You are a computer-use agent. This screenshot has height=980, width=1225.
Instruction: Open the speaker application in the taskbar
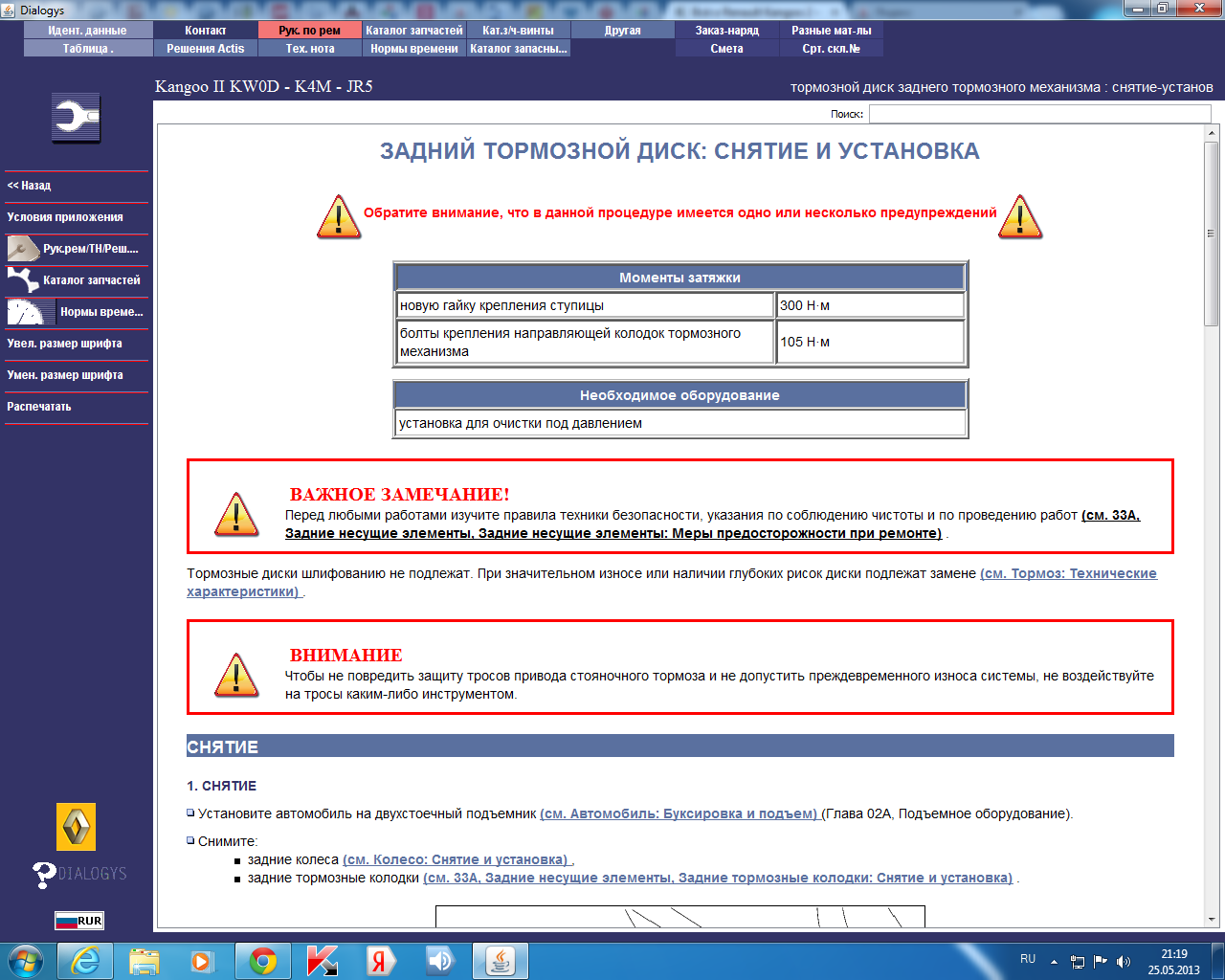click(x=440, y=961)
